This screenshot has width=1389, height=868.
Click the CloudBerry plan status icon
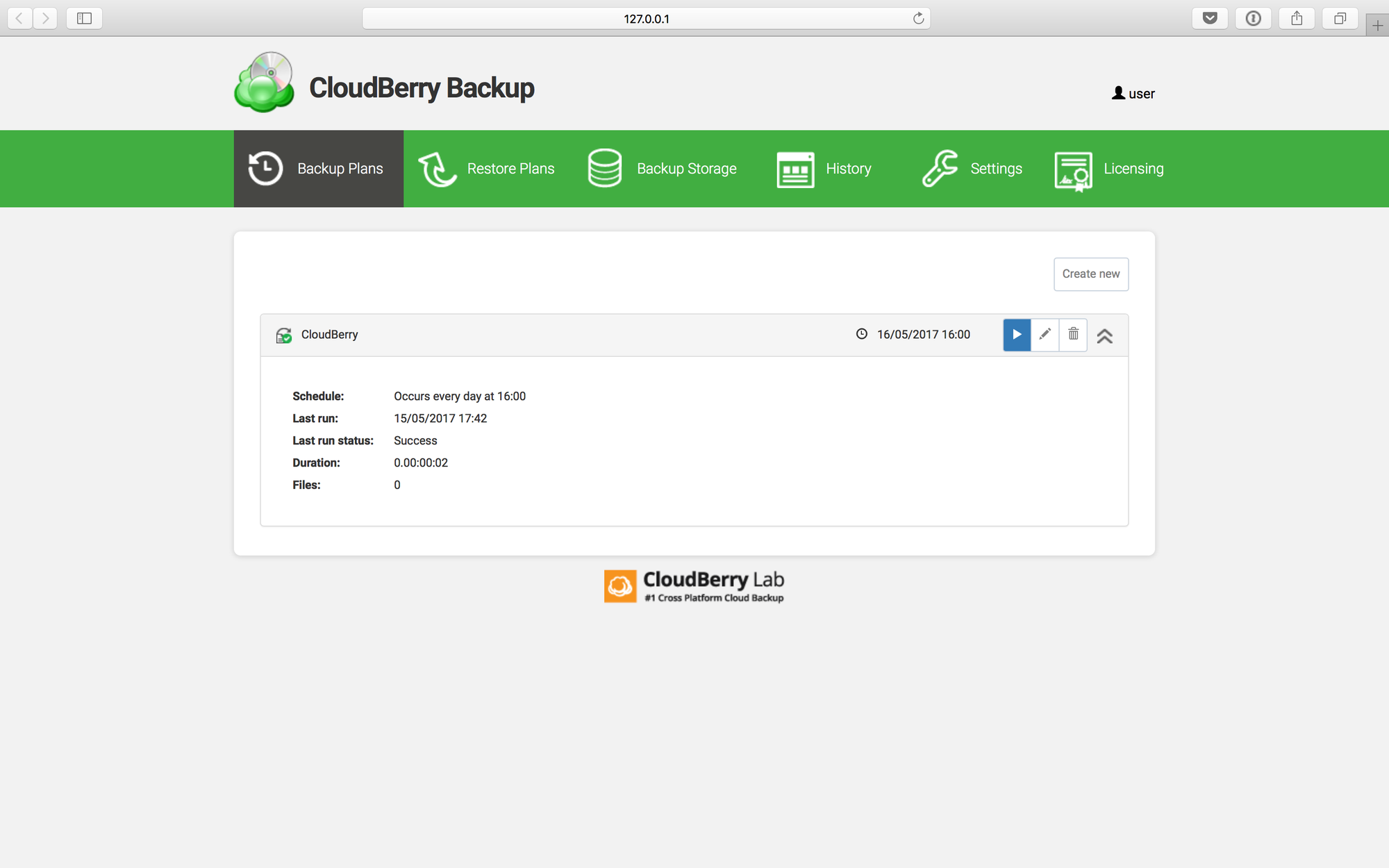[283, 335]
